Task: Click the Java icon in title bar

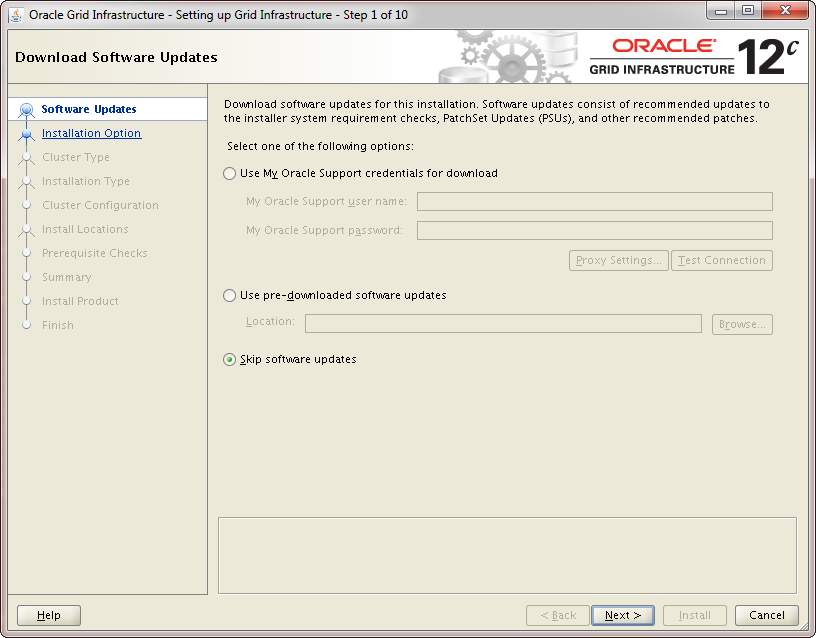Action: point(17,15)
